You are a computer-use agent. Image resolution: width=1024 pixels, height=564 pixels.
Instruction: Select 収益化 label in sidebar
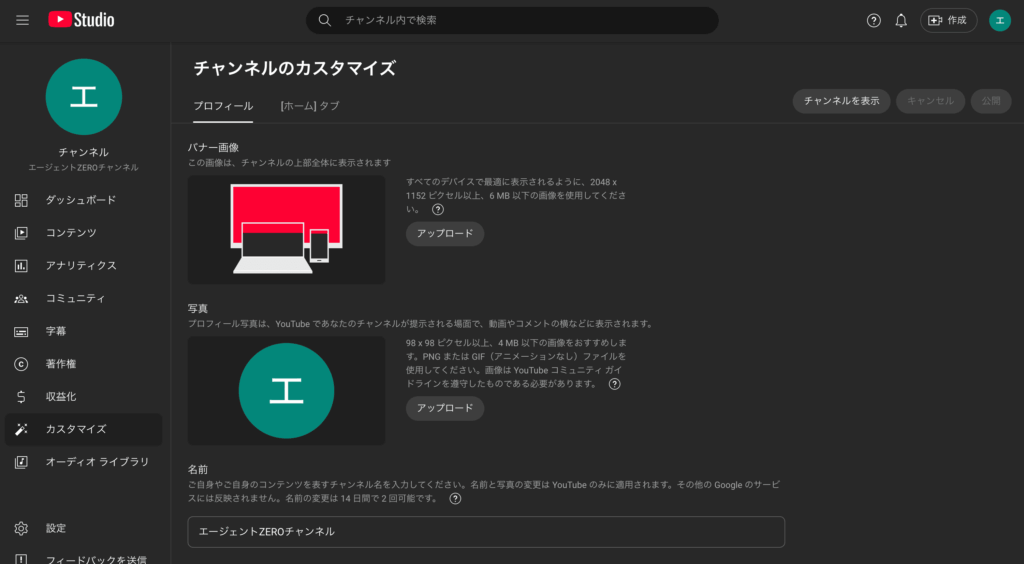pyautogui.click(x=61, y=397)
